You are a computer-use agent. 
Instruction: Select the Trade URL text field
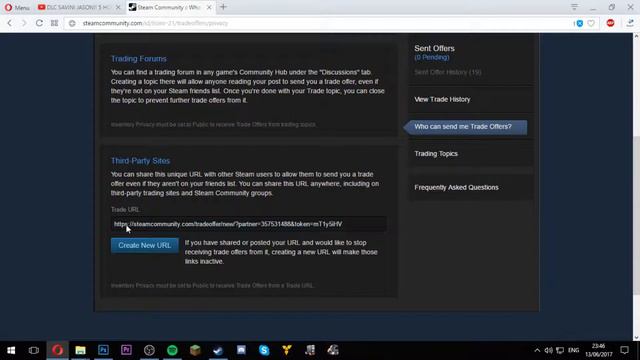pyautogui.click(x=249, y=224)
